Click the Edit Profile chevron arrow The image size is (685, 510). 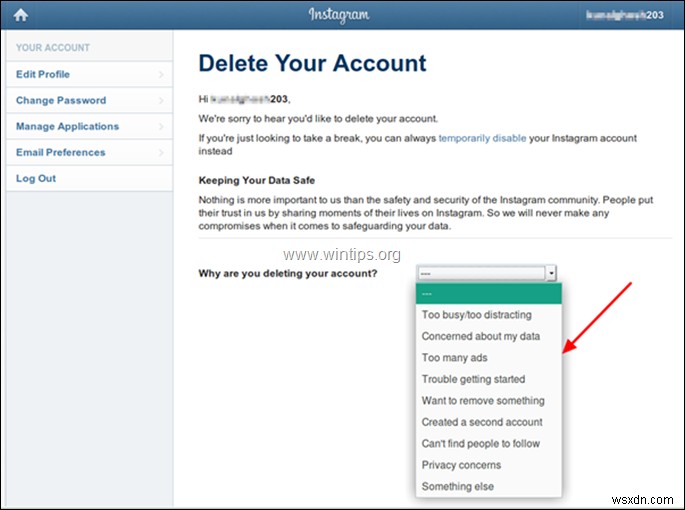click(x=161, y=75)
